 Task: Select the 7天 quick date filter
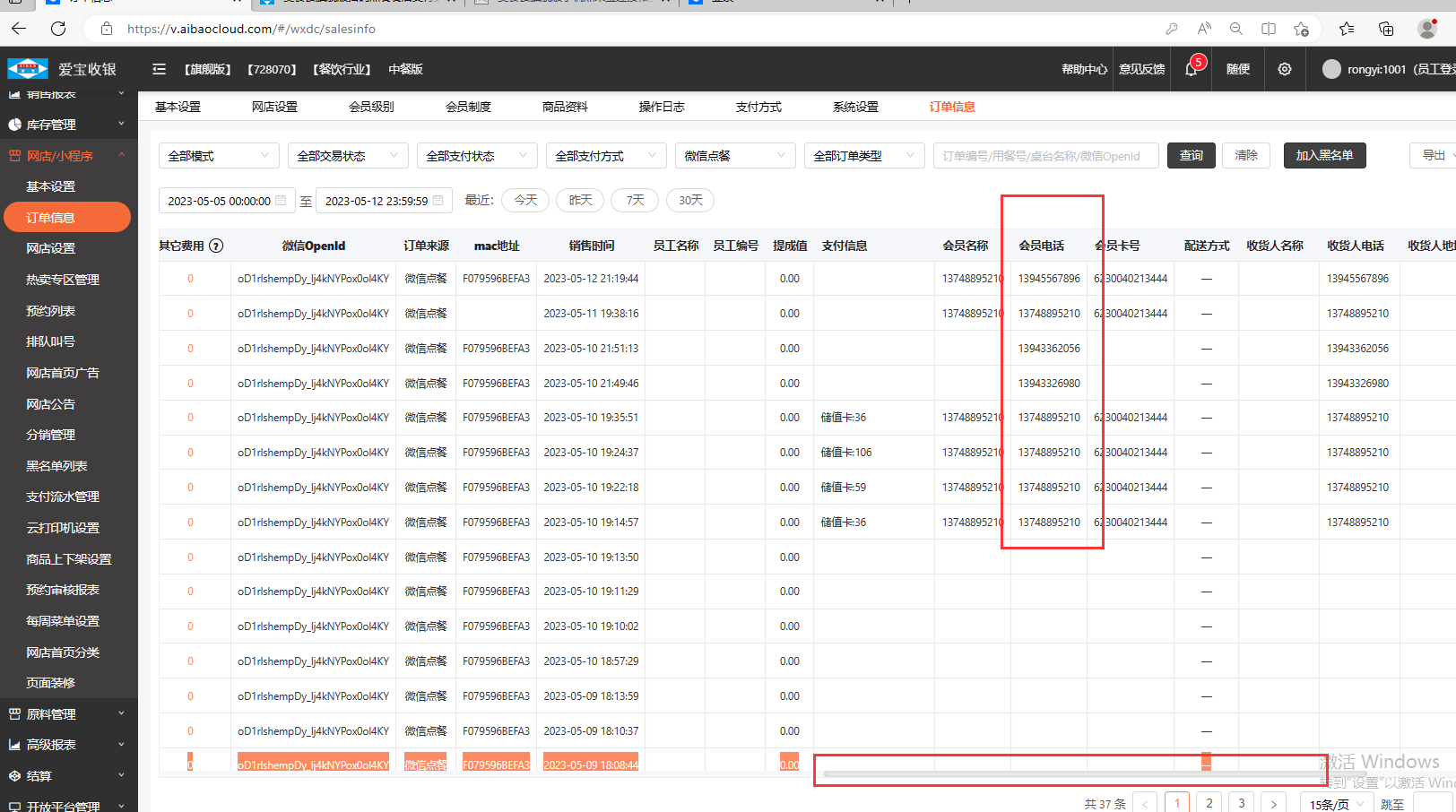635,200
